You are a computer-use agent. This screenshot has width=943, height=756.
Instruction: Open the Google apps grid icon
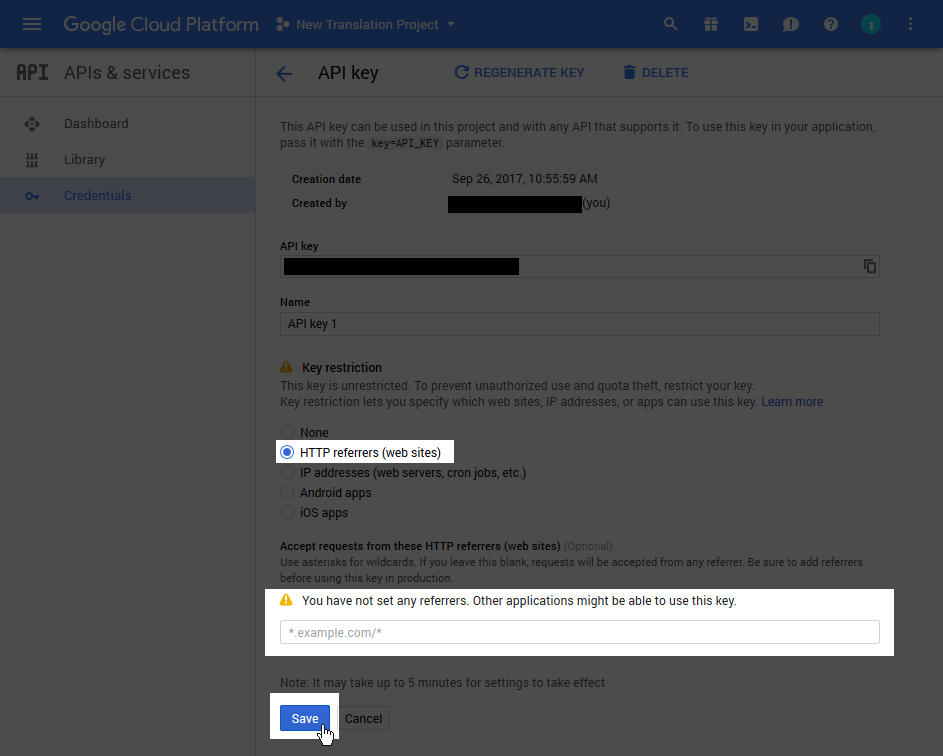[710, 24]
